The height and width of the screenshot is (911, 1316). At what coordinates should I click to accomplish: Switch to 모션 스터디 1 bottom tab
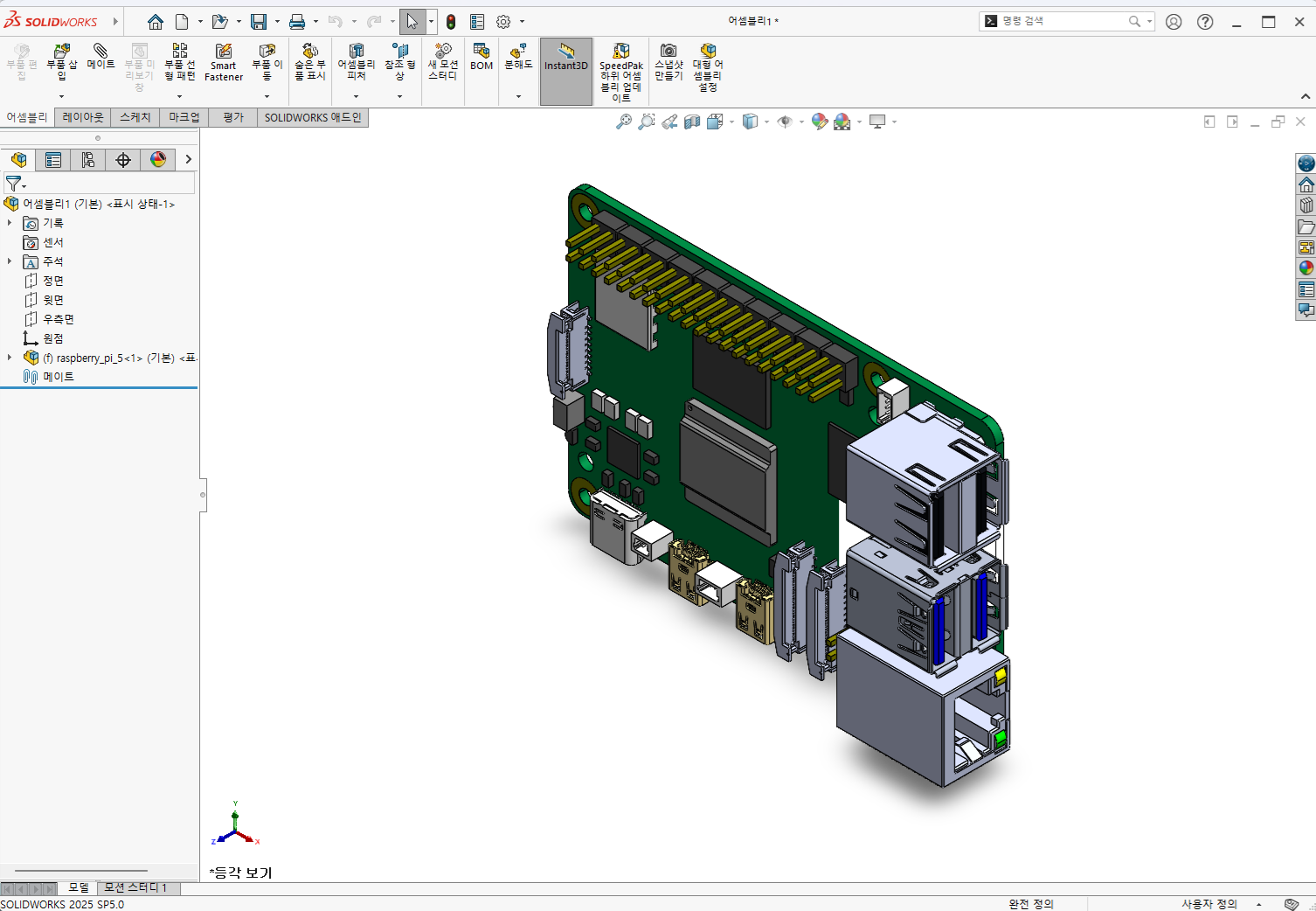coord(136,887)
